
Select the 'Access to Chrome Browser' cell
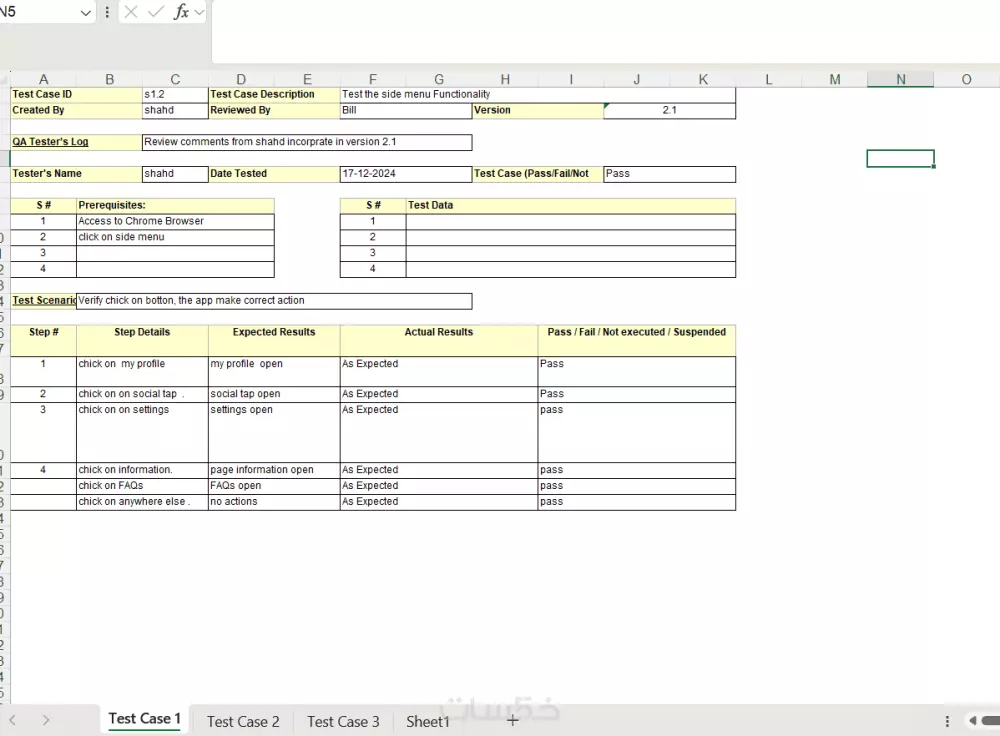point(175,221)
